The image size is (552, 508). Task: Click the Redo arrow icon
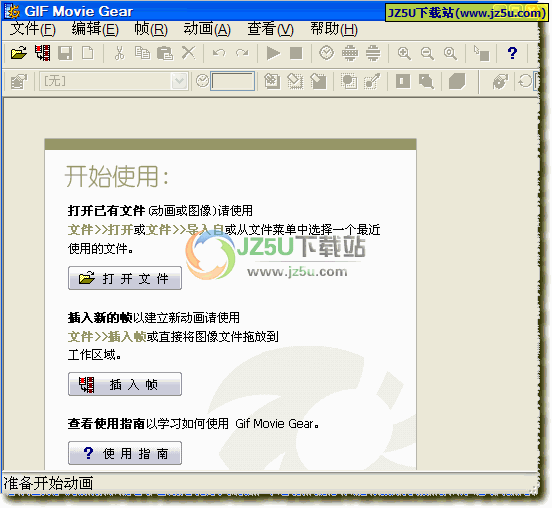[x=242, y=53]
